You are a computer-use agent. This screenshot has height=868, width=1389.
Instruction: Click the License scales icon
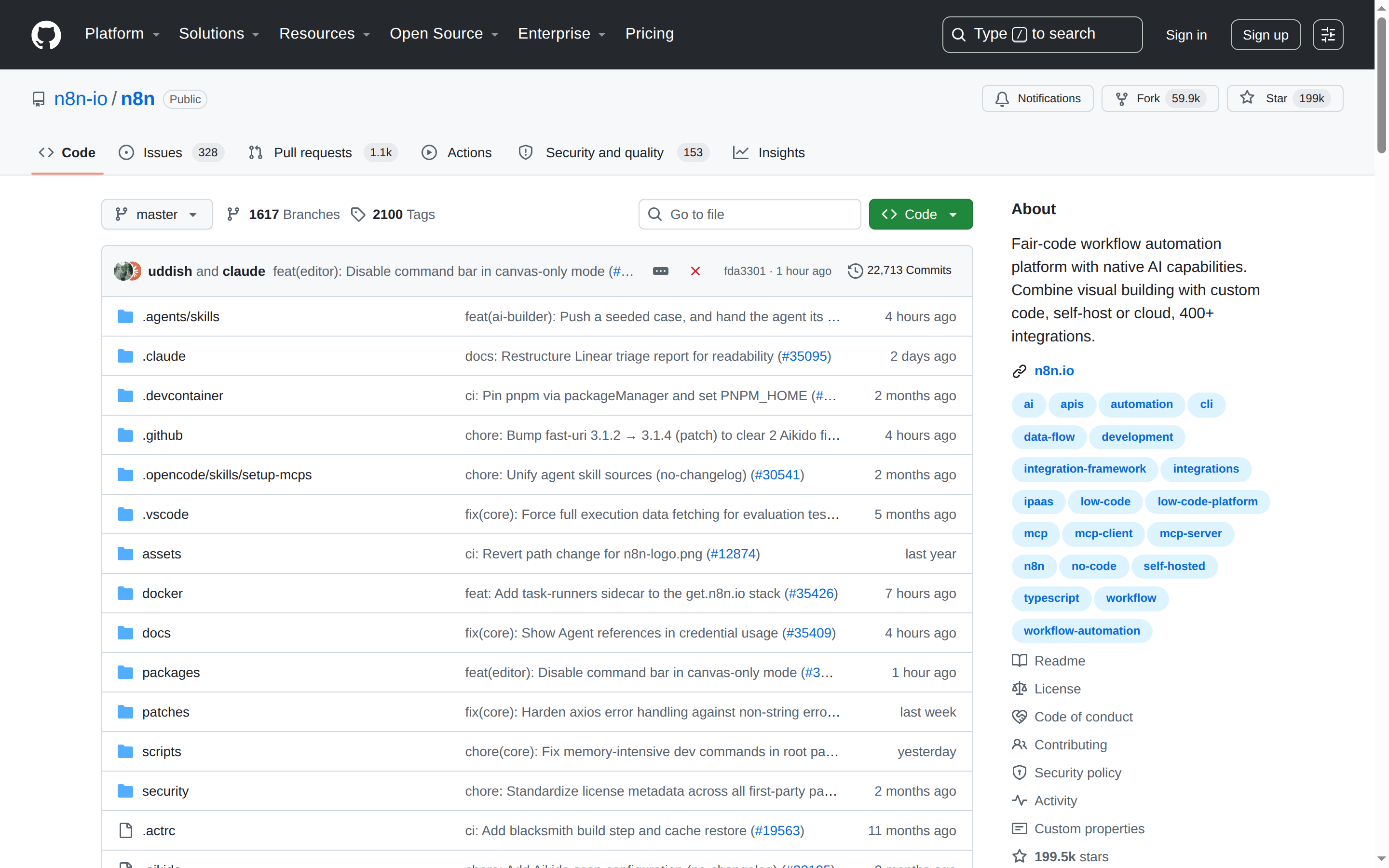[1019, 689]
